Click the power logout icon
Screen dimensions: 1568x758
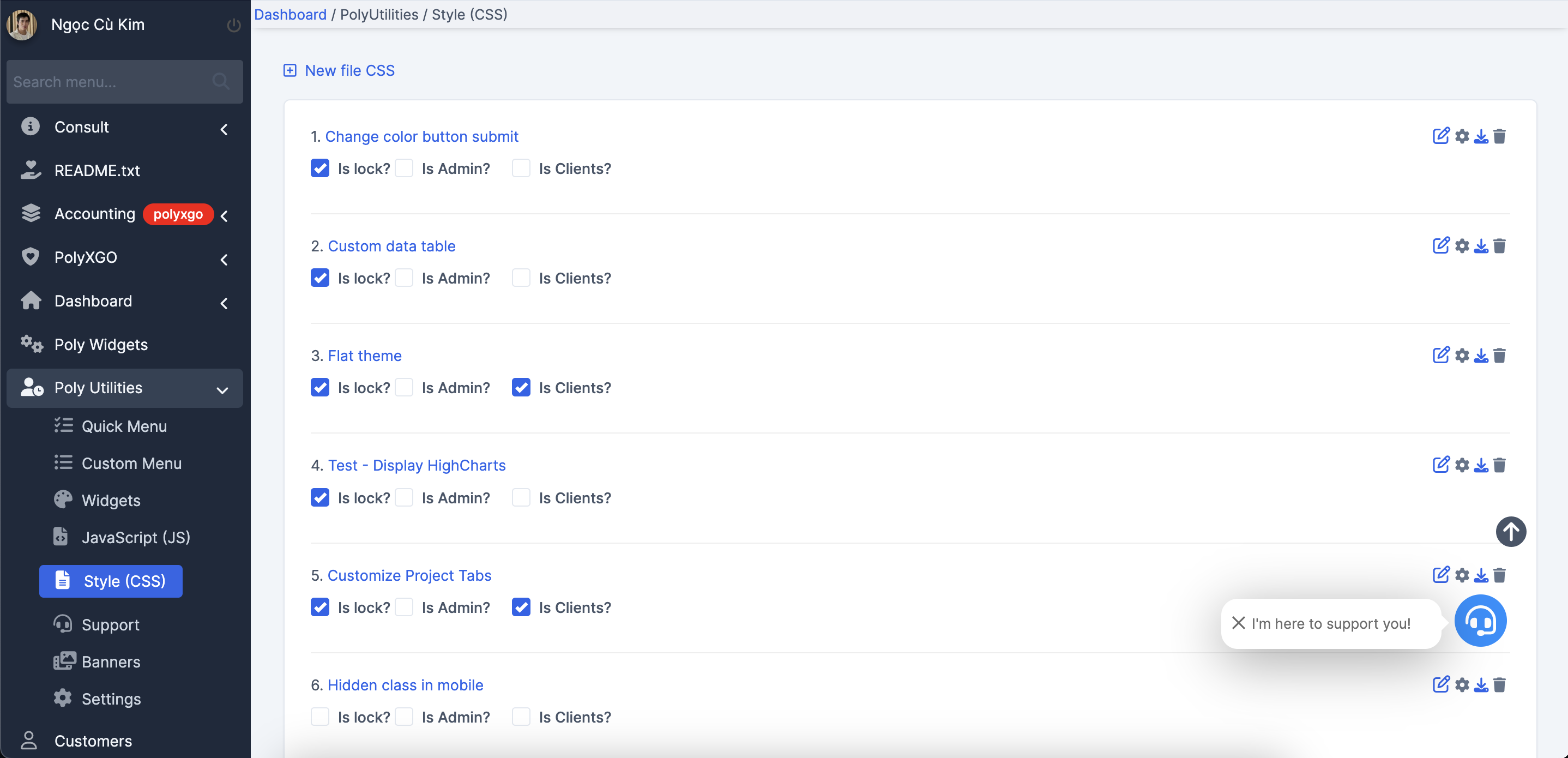(x=234, y=26)
